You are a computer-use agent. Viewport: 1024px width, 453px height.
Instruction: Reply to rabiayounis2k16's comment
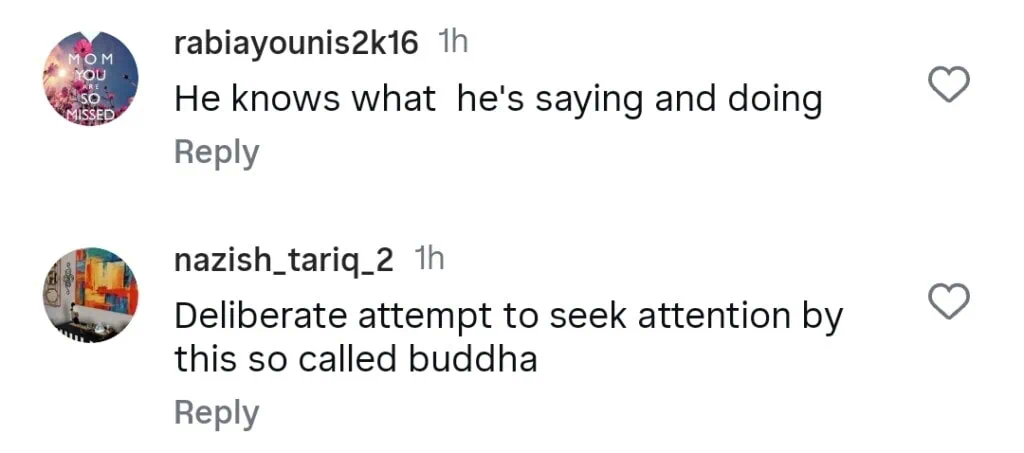tap(216, 153)
